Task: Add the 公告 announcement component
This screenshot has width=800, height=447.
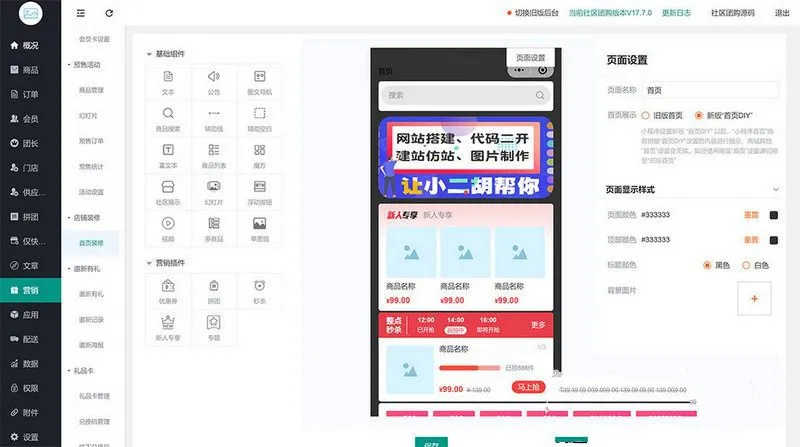Action: click(214, 83)
